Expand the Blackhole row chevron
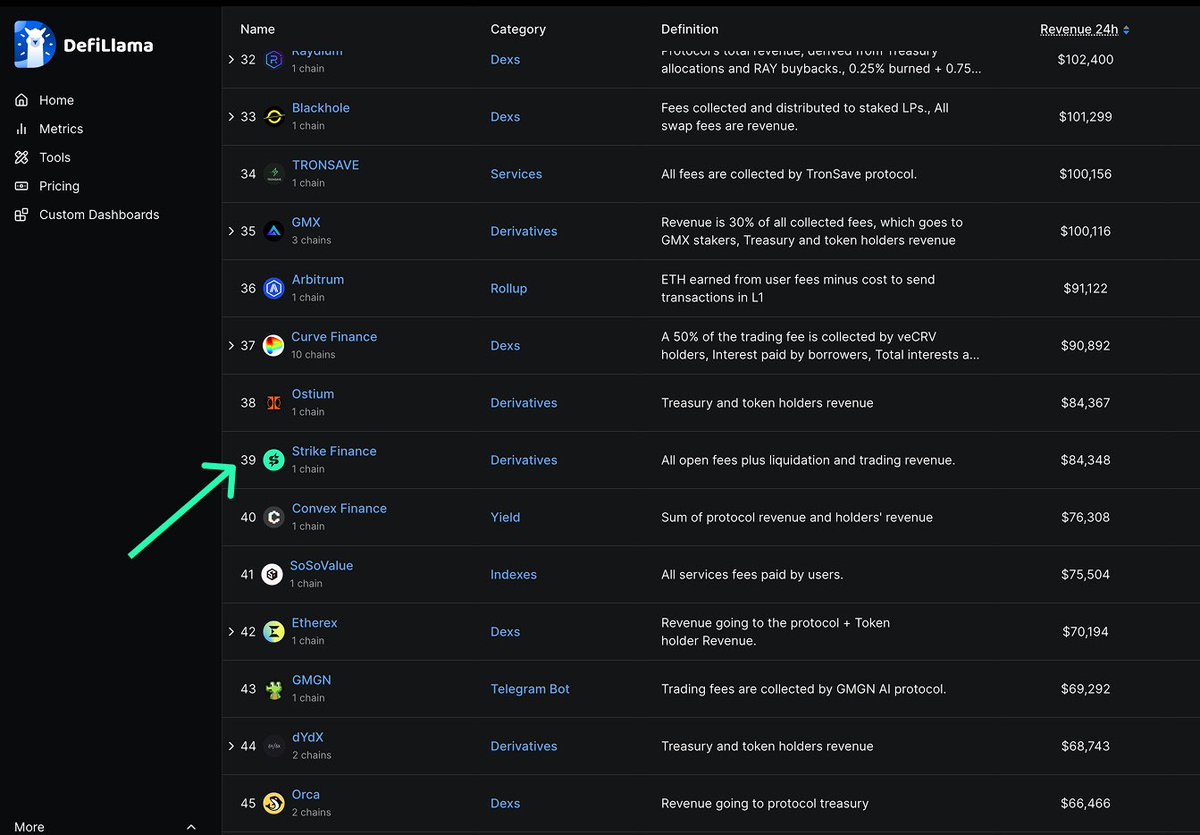1200x835 pixels. [232, 117]
